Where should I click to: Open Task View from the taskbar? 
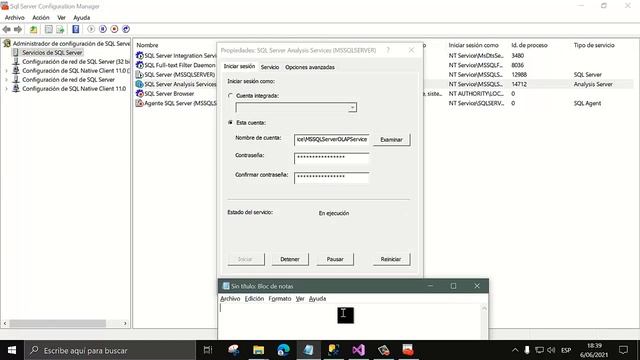pyautogui.click(x=208, y=350)
